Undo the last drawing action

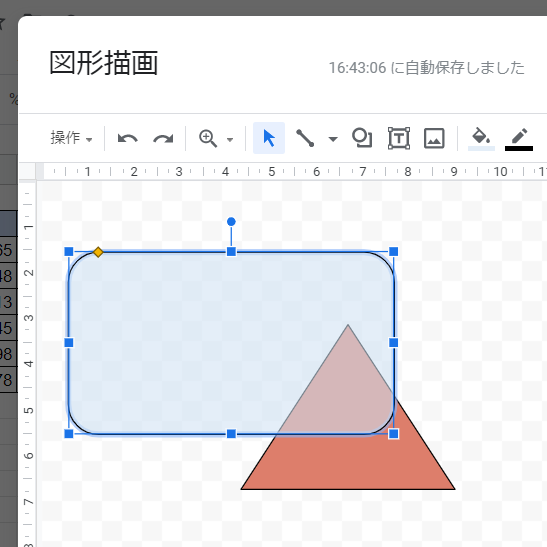coord(128,138)
